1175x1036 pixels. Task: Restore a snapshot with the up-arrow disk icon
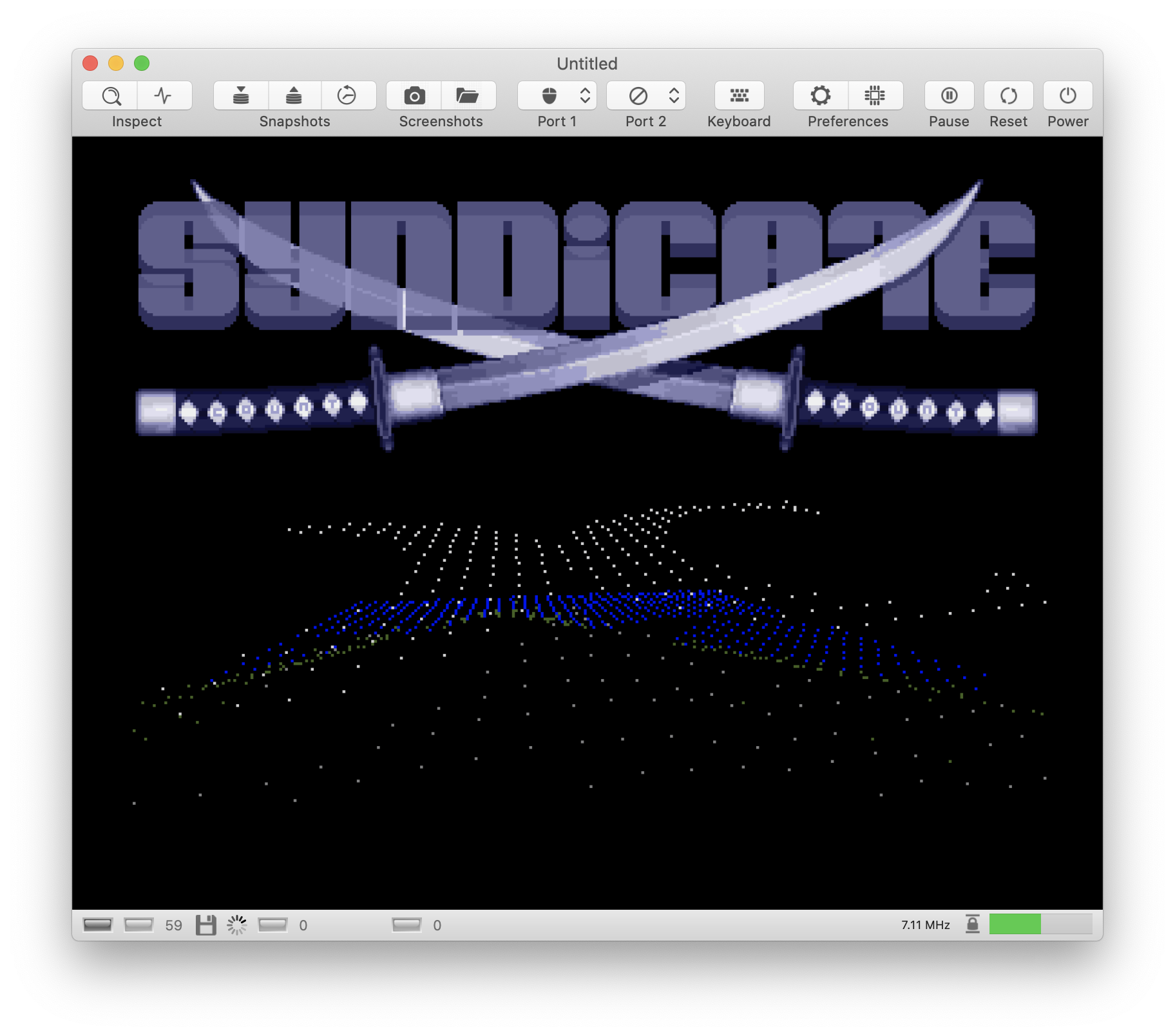[294, 96]
